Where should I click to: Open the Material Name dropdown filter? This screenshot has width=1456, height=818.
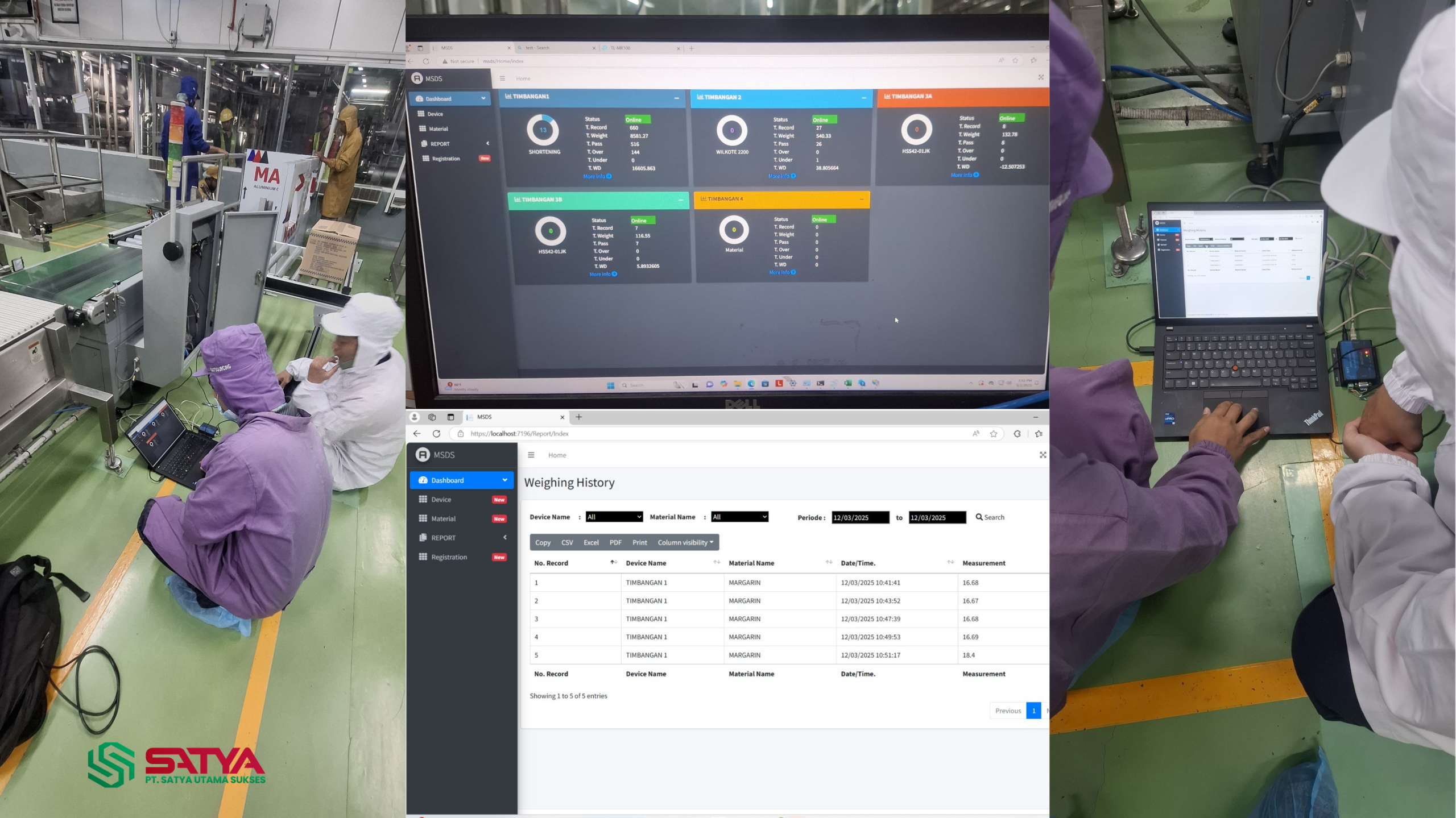pyautogui.click(x=739, y=517)
